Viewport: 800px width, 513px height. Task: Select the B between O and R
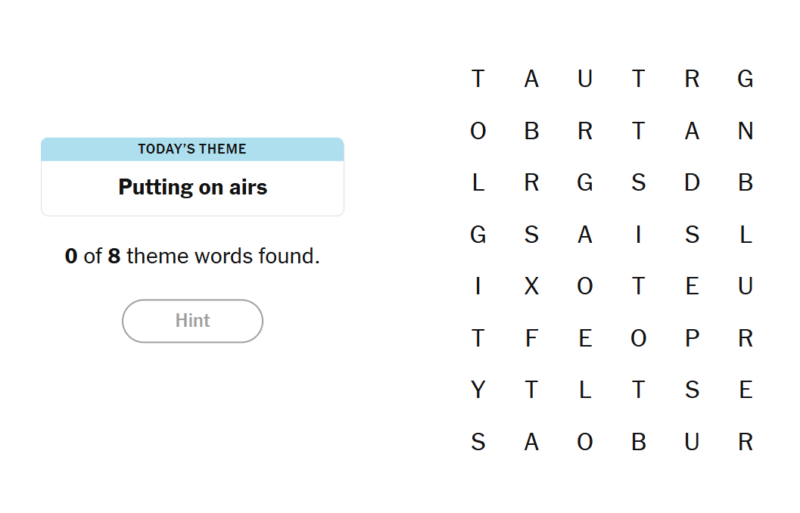point(531,131)
